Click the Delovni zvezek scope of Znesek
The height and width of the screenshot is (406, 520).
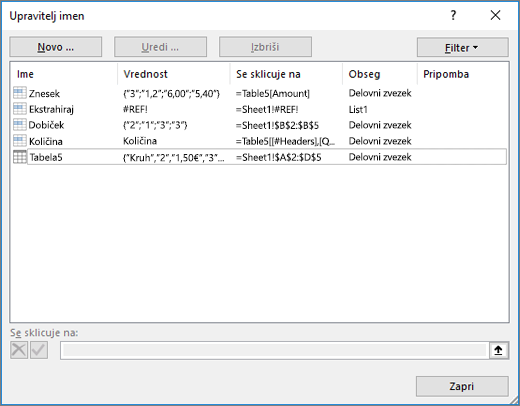coord(380,93)
